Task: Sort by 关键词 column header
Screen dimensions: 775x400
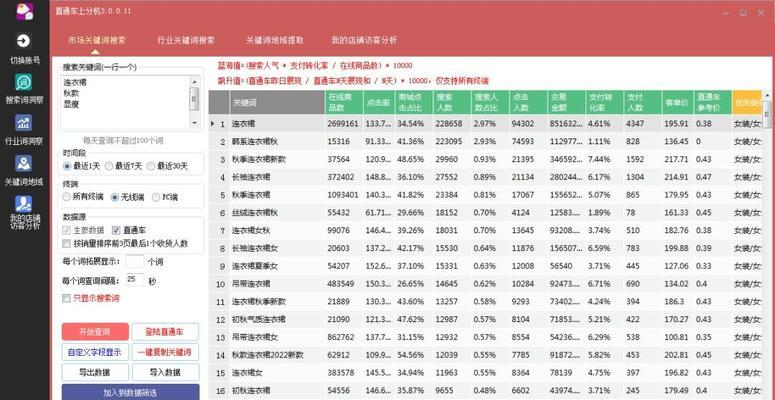Action: [276, 103]
